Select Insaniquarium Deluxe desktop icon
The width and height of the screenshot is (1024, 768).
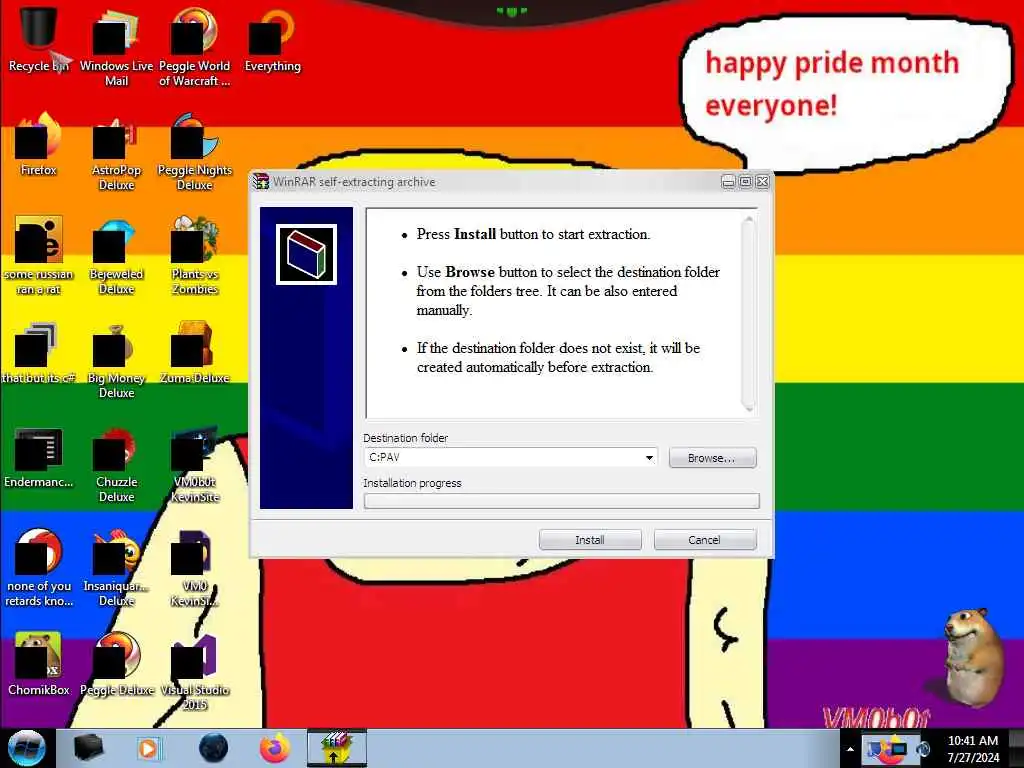[116, 568]
